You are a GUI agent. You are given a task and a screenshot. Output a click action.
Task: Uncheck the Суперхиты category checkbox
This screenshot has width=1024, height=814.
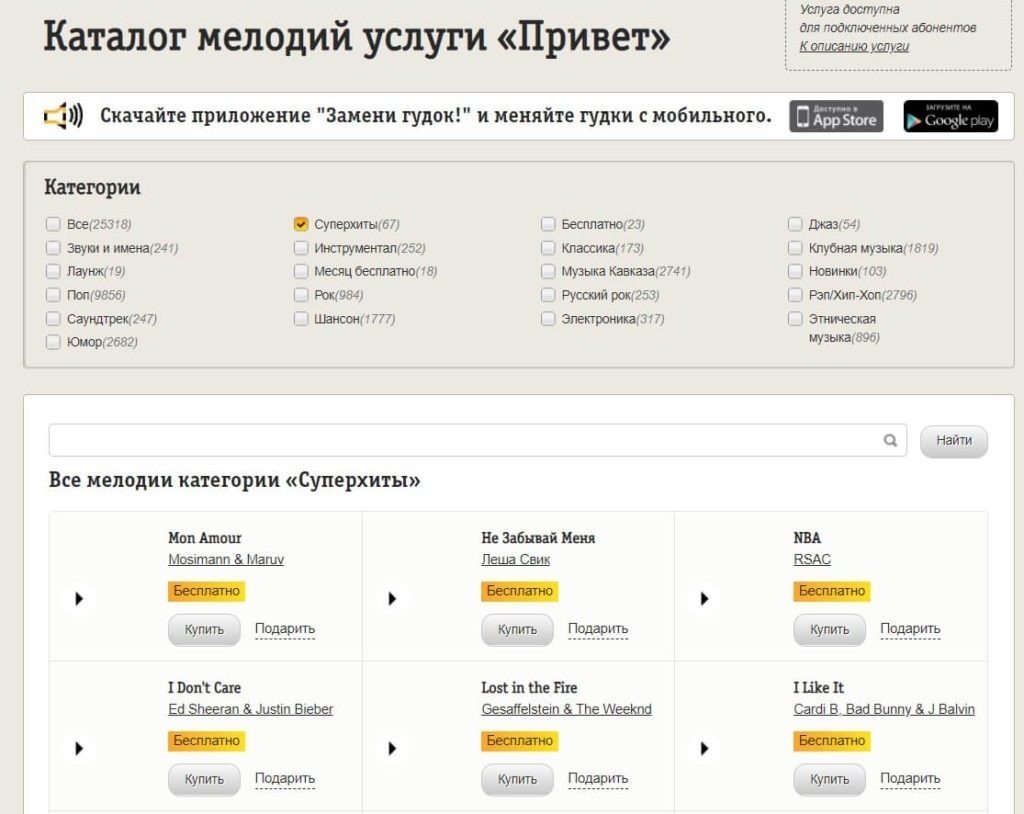[301, 224]
